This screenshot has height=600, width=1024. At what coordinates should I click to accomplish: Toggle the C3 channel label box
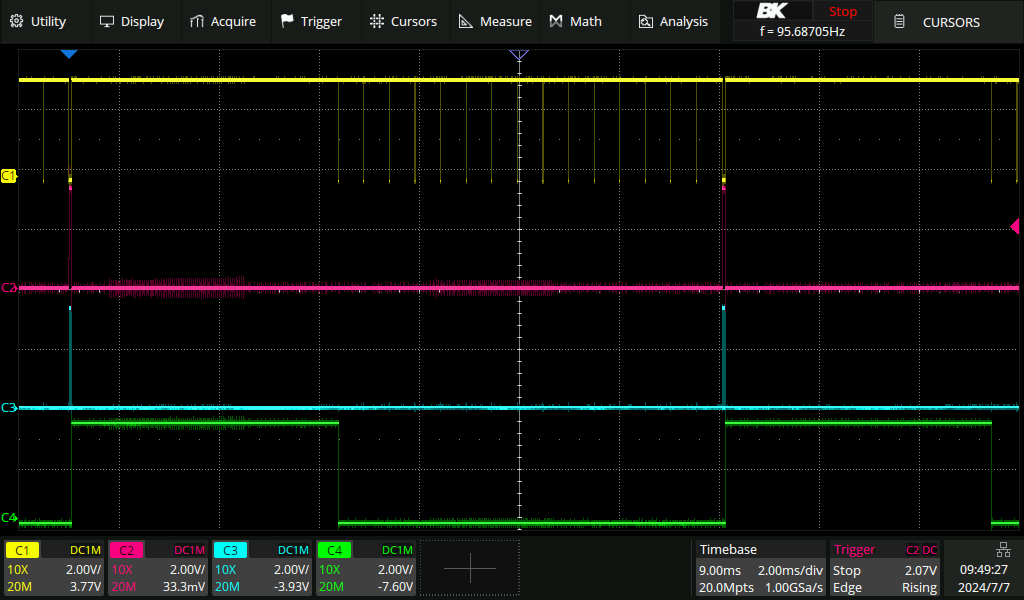coord(230,550)
